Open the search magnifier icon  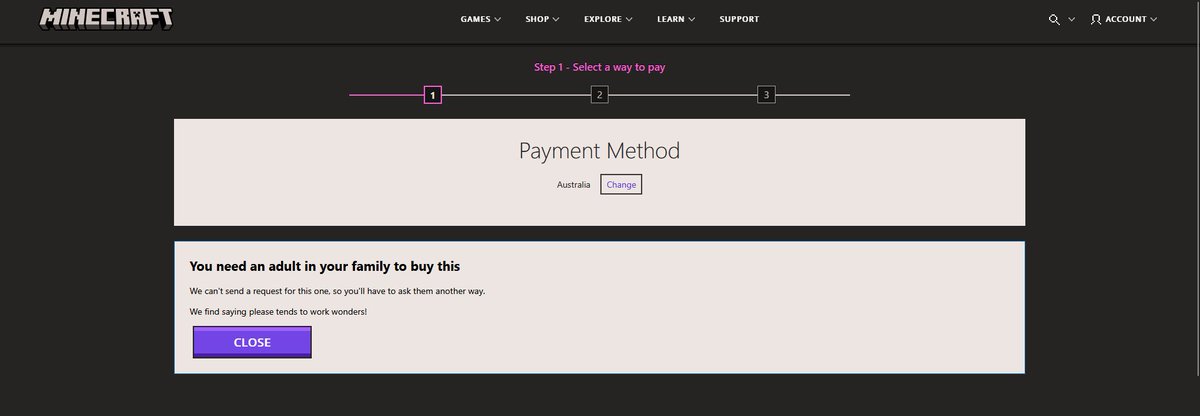click(x=1054, y=19)
